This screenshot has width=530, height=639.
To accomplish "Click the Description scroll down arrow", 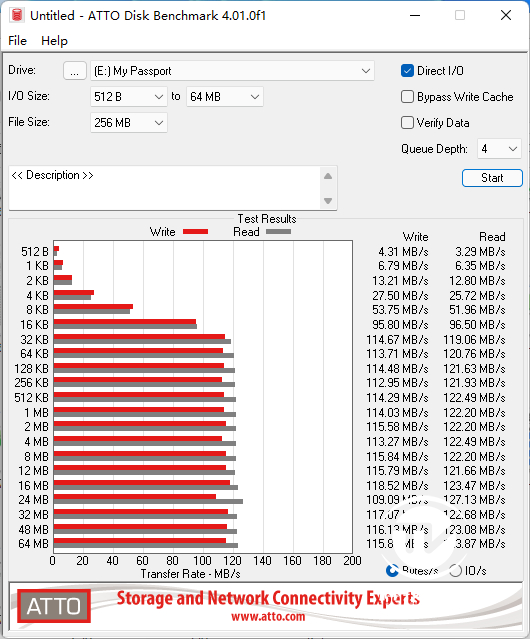I will pos(328,201).
